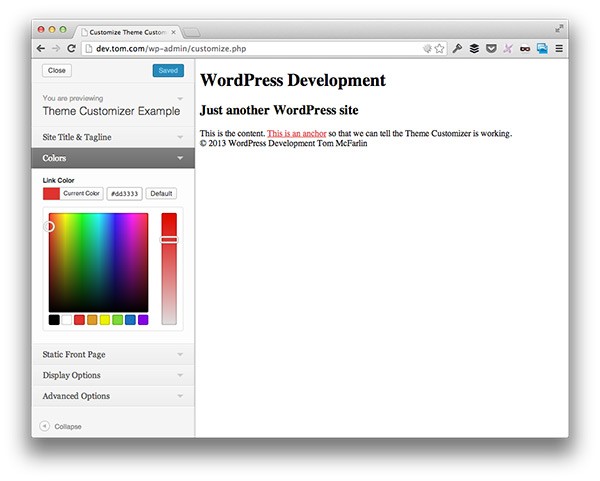The image size is (600, 481).
Task: Click 'Just another WordPress site' tagline
Action: coord(279,110)
